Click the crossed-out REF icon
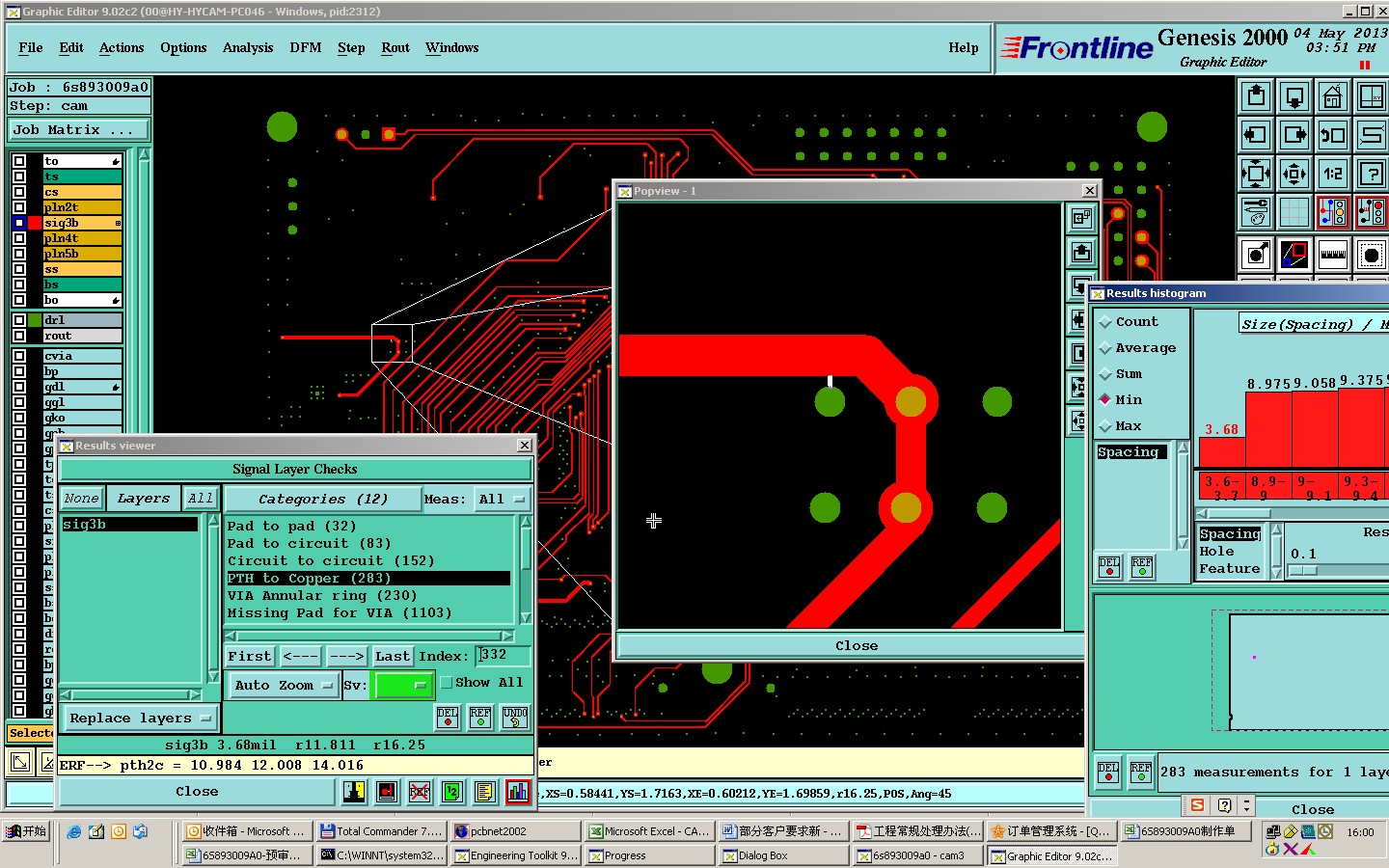This screenshot has width=1389, height=868. point(420,792)
